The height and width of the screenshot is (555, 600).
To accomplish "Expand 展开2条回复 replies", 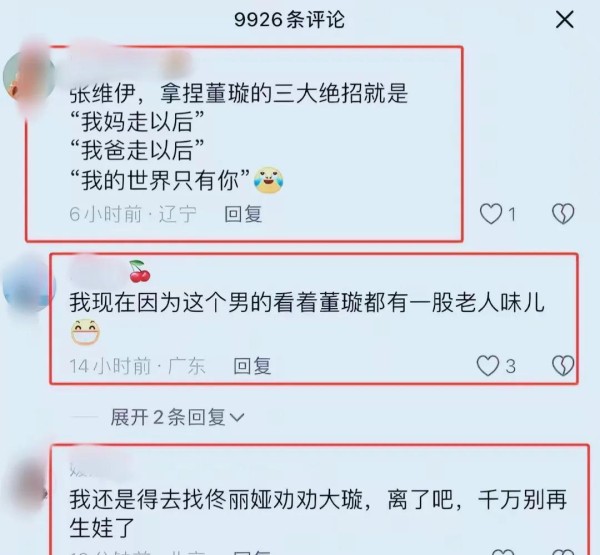I will pyautogui.click(x=177, y=417).
